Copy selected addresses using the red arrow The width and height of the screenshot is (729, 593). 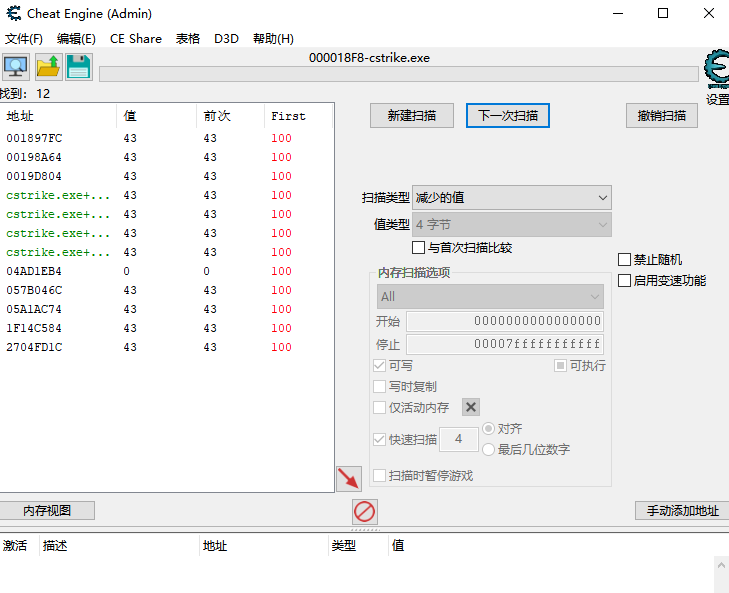coord(349,479)
